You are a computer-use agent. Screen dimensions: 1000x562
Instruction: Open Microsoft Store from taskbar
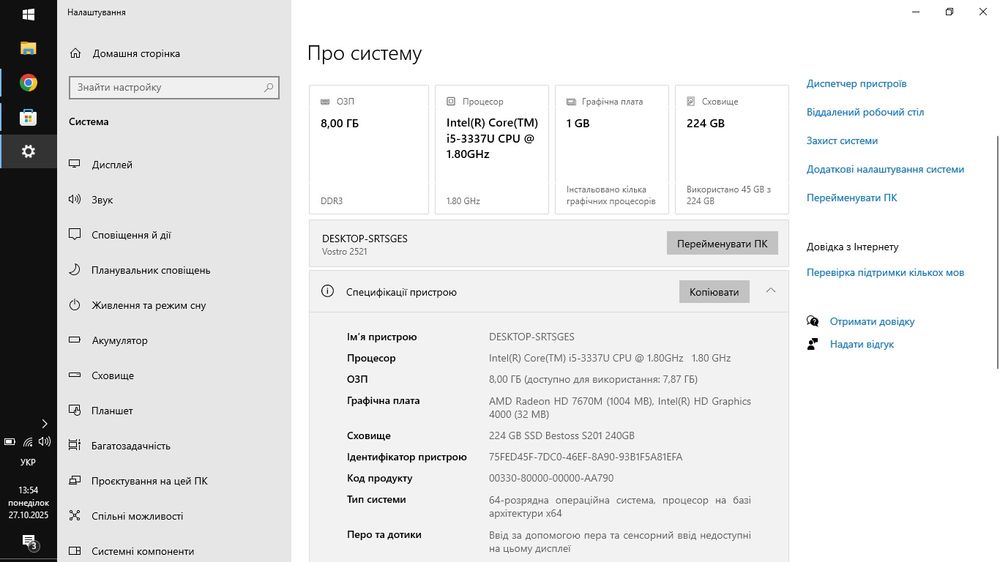pyautogui.click(x=28, y=117)
